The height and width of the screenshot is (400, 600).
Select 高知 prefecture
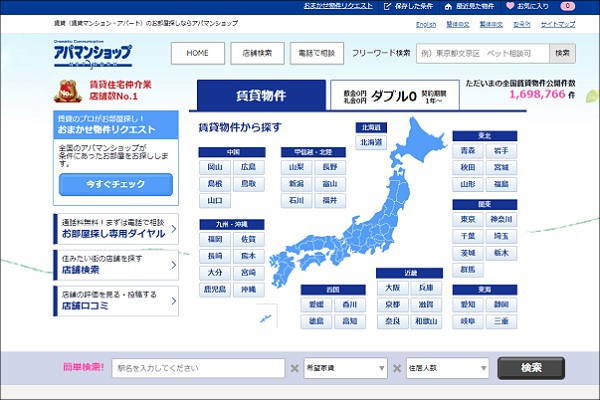click(350, 321)
